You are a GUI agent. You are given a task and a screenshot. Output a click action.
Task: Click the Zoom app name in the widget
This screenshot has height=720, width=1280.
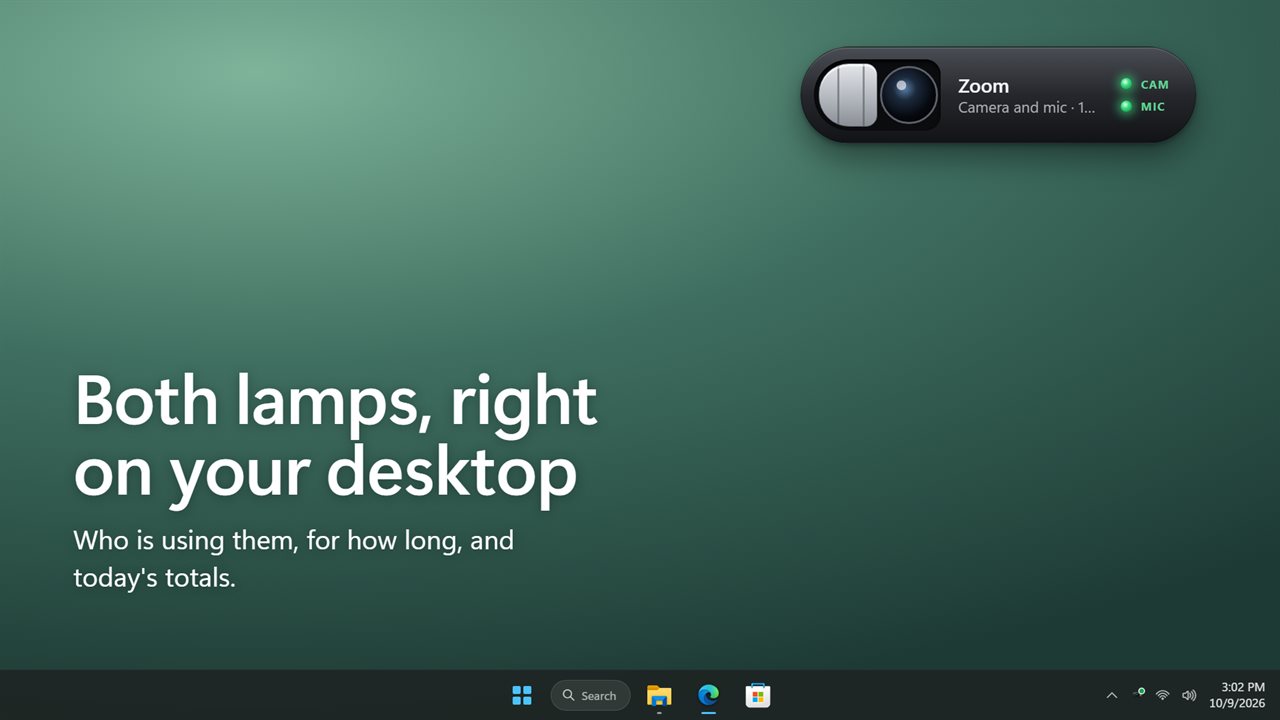983,86
